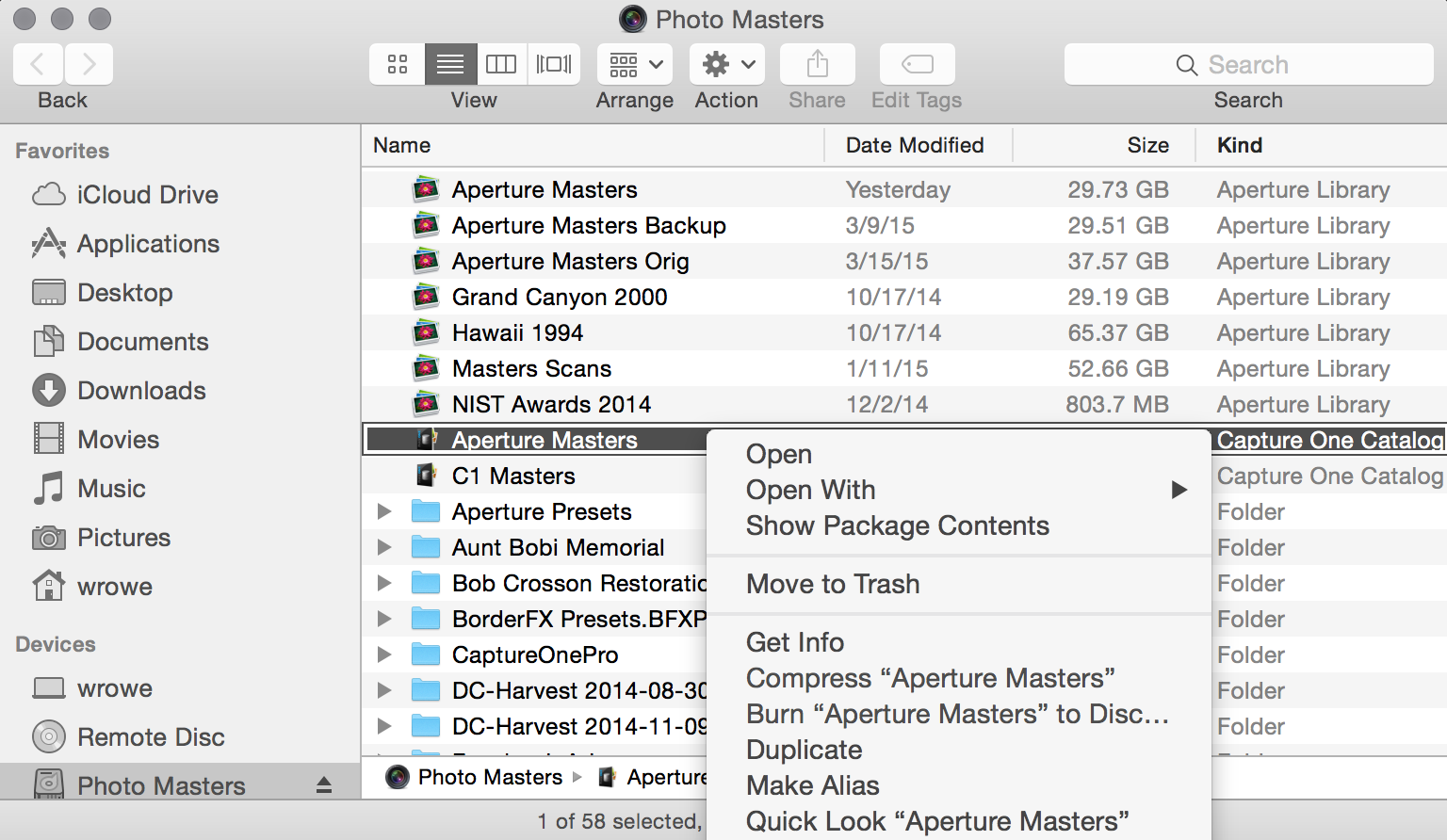Select the C1 Masters catalog
This screenshot has height=840, width=1447.
coord(533,477)
